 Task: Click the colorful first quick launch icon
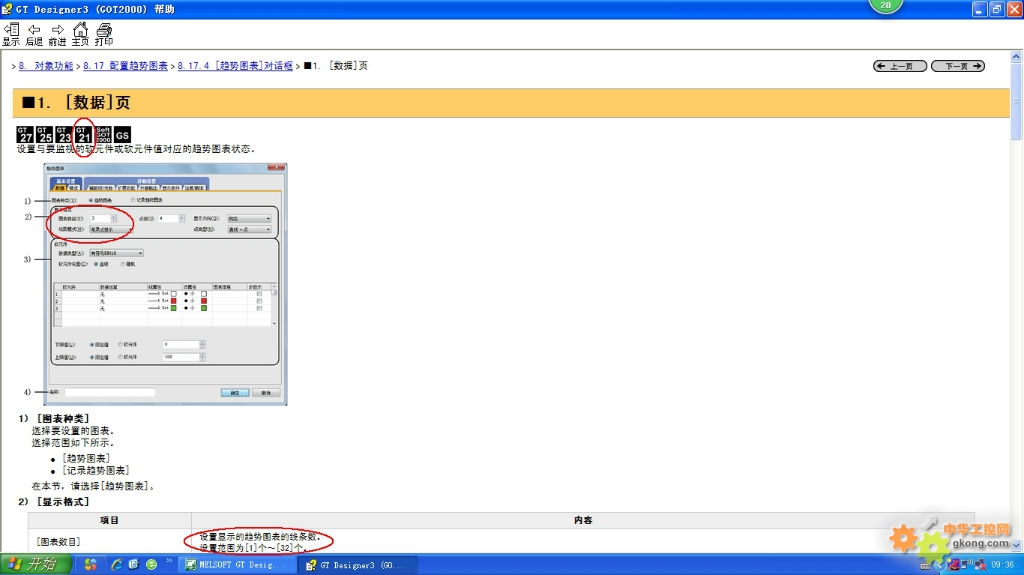point(91,565)
